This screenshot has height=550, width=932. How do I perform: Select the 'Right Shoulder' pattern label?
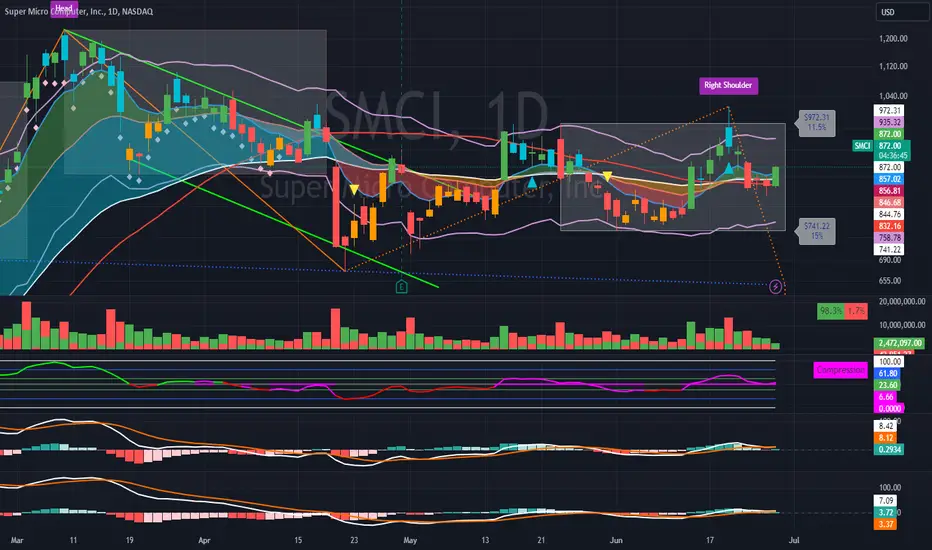[x=728, y=85]
